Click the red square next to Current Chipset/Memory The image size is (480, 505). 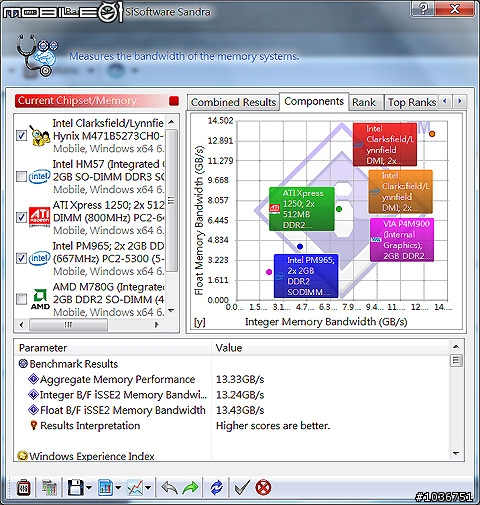174,101
